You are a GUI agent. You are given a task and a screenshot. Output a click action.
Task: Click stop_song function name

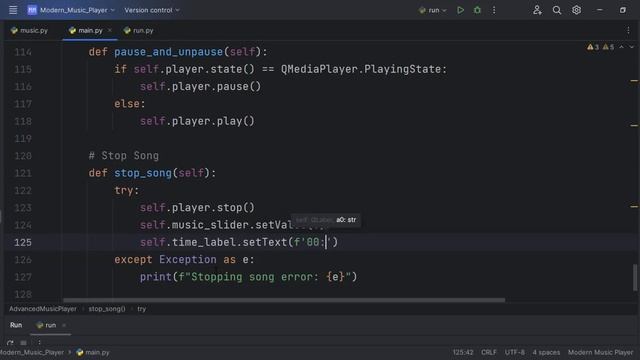point(142,173)
